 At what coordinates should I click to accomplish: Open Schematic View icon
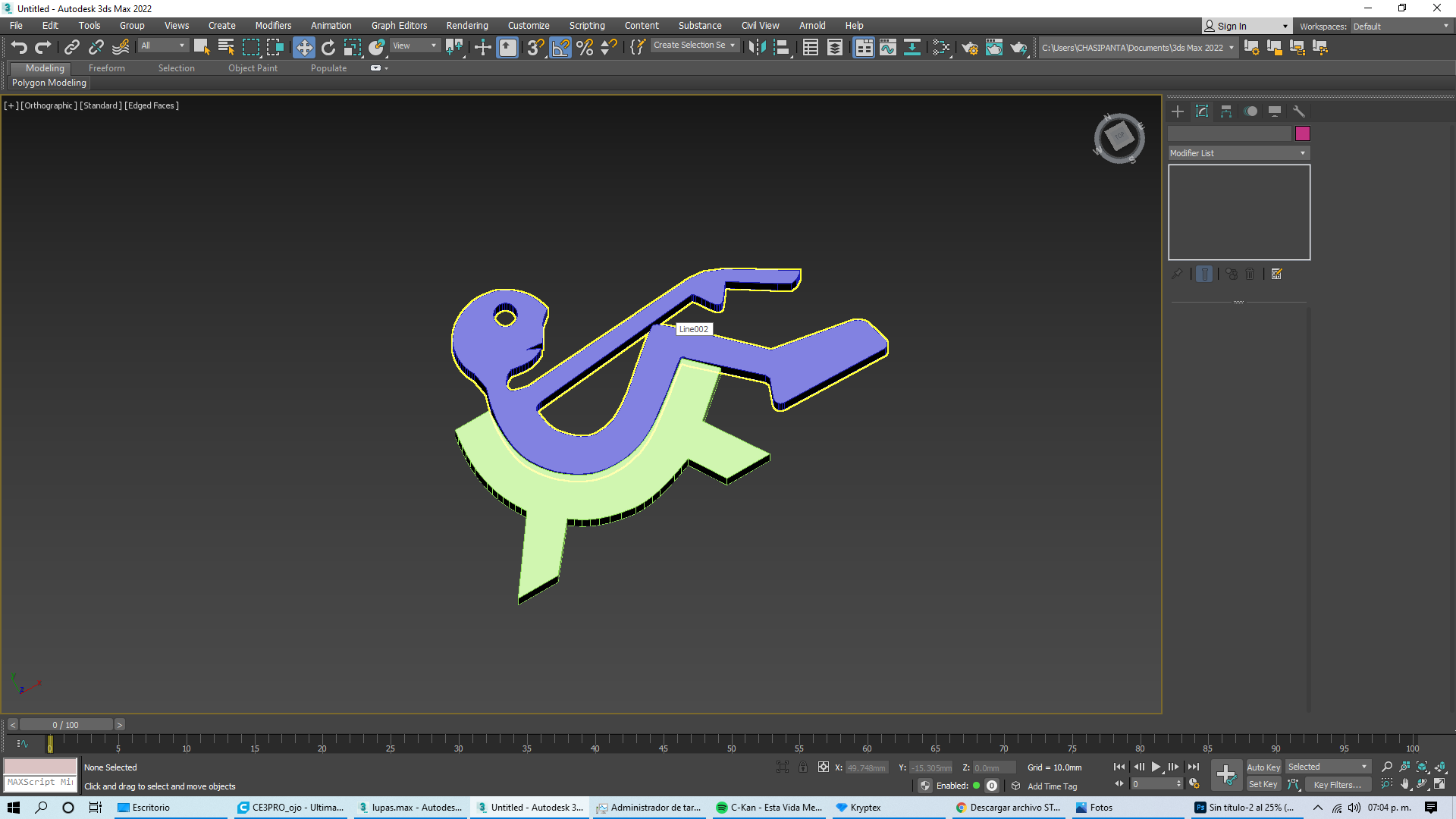tap(912, 48)
